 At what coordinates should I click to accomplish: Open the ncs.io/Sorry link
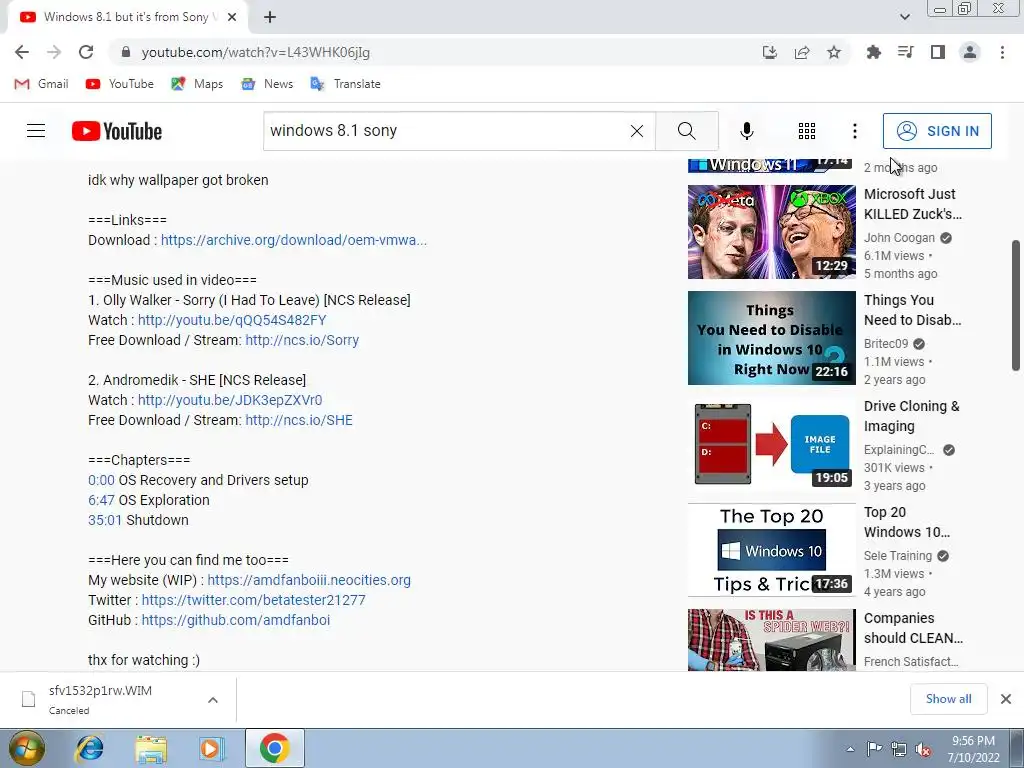pos(302,340)
